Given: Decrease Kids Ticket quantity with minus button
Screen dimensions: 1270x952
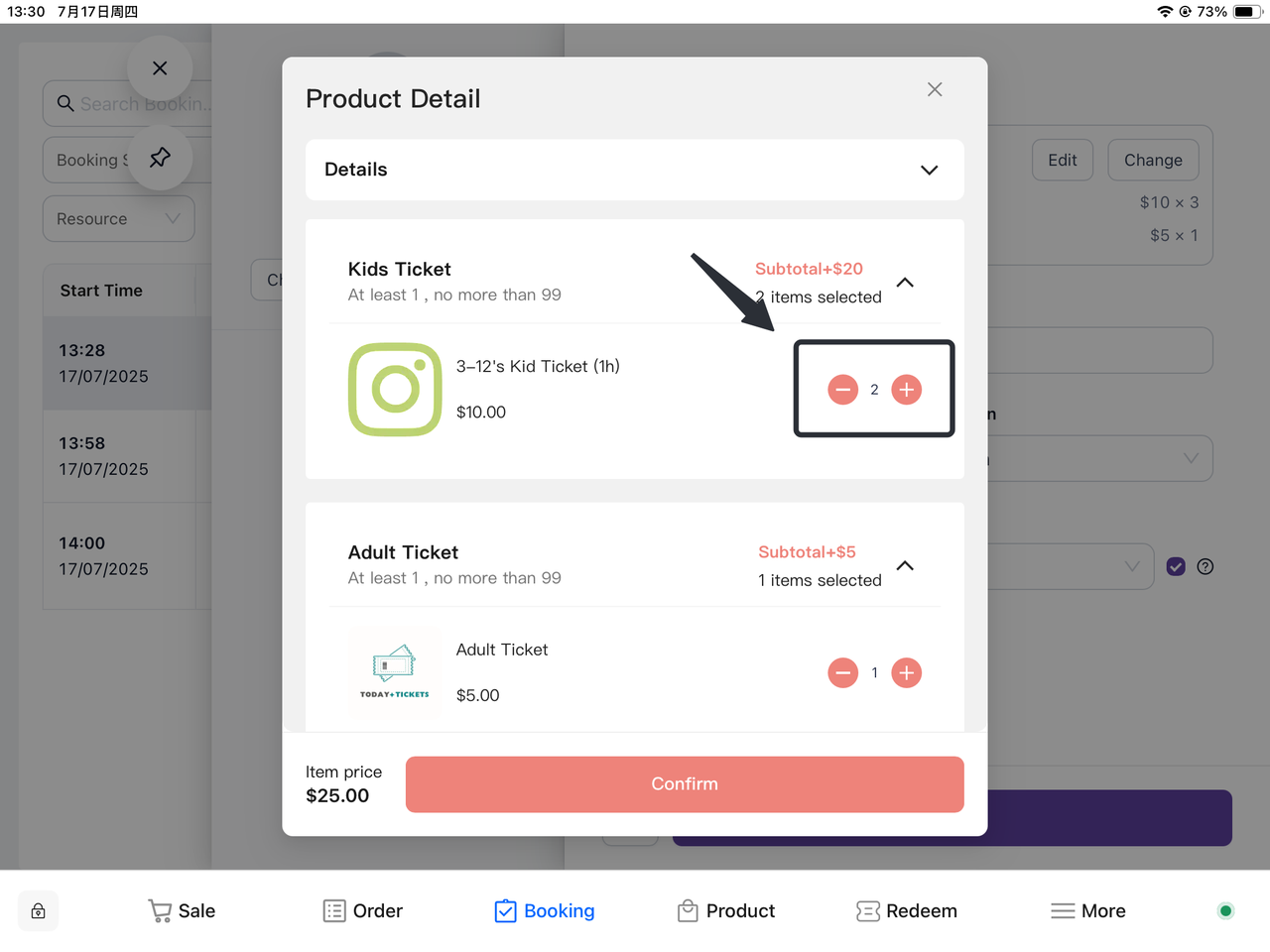Looking at the screenshot, I should 842,390.
